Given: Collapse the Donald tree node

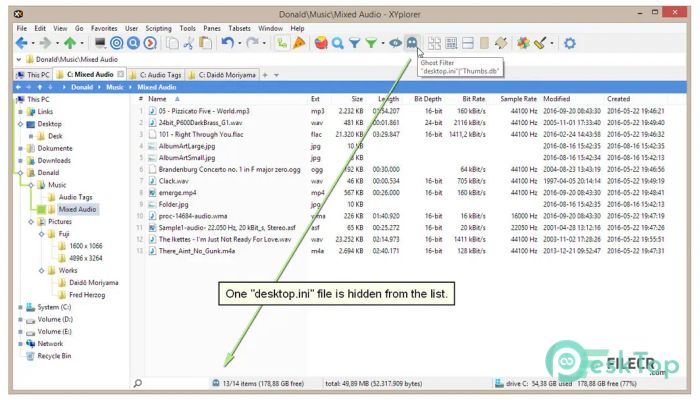Looking at the screenshot, I should (20, 172).
